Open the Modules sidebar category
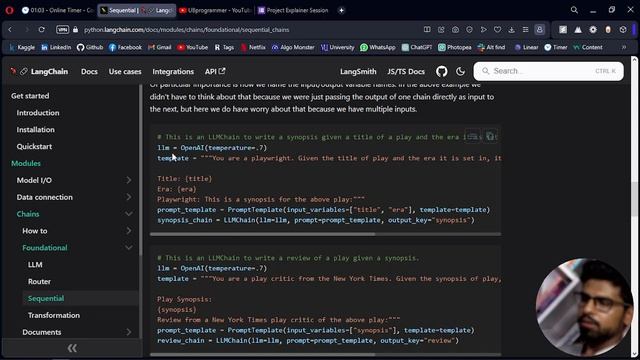The width and height of the screenshot is (640, 360). (x=26, y=163)
